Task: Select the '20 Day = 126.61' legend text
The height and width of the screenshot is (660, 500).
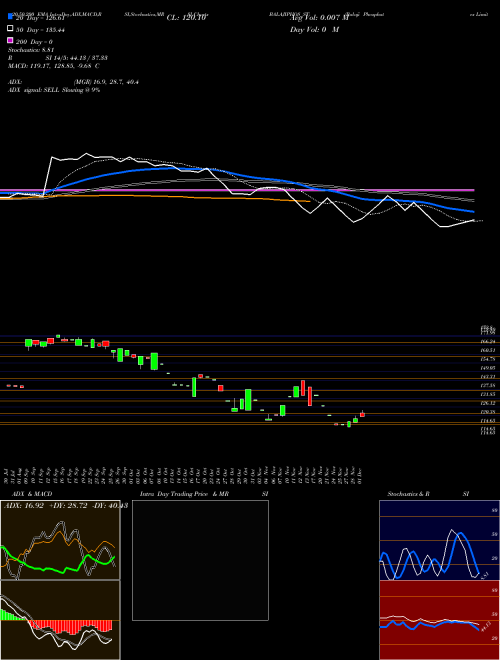Action: point(40,18)
